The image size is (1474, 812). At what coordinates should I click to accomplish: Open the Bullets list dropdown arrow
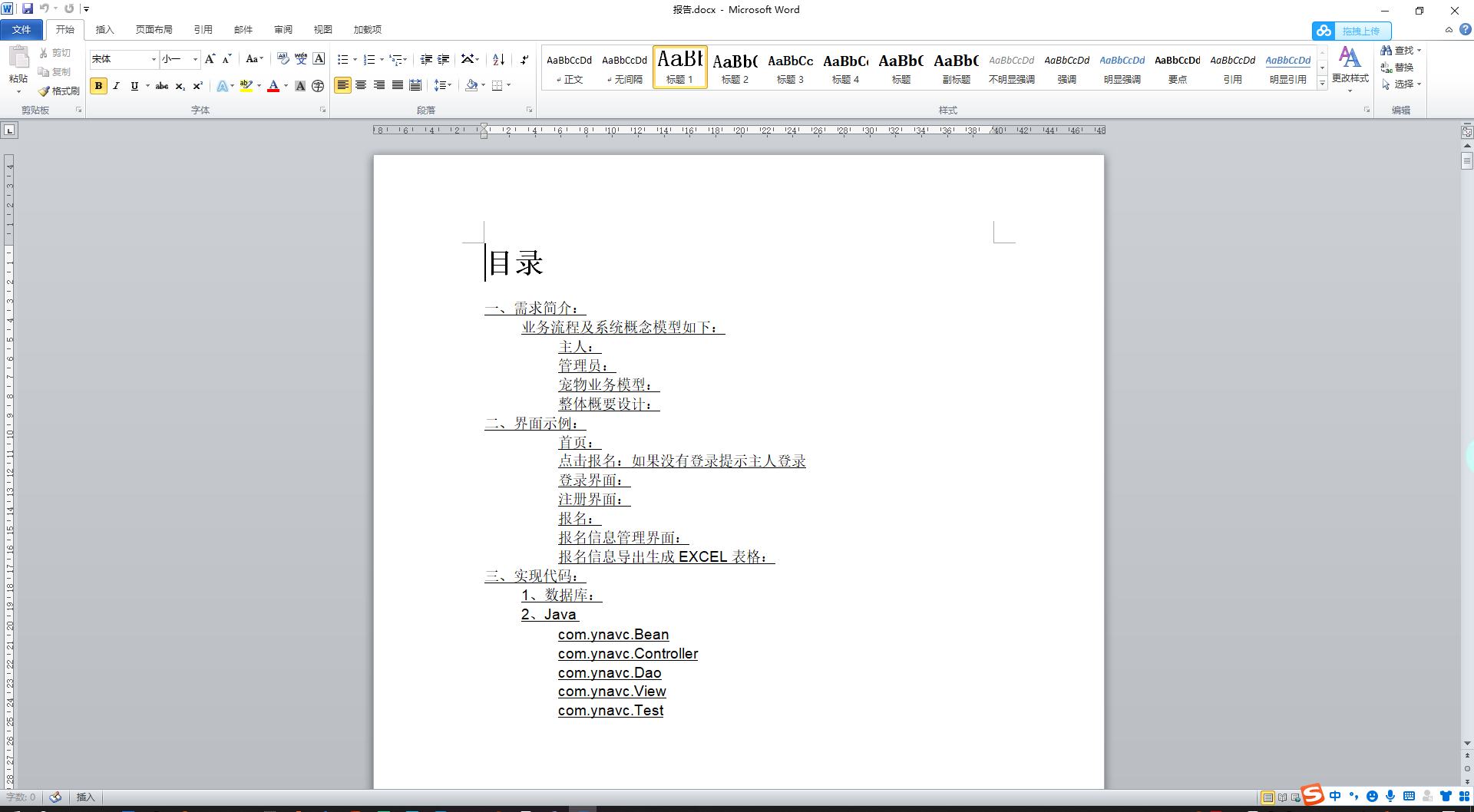pyautogui.click(x=355, y=59)
